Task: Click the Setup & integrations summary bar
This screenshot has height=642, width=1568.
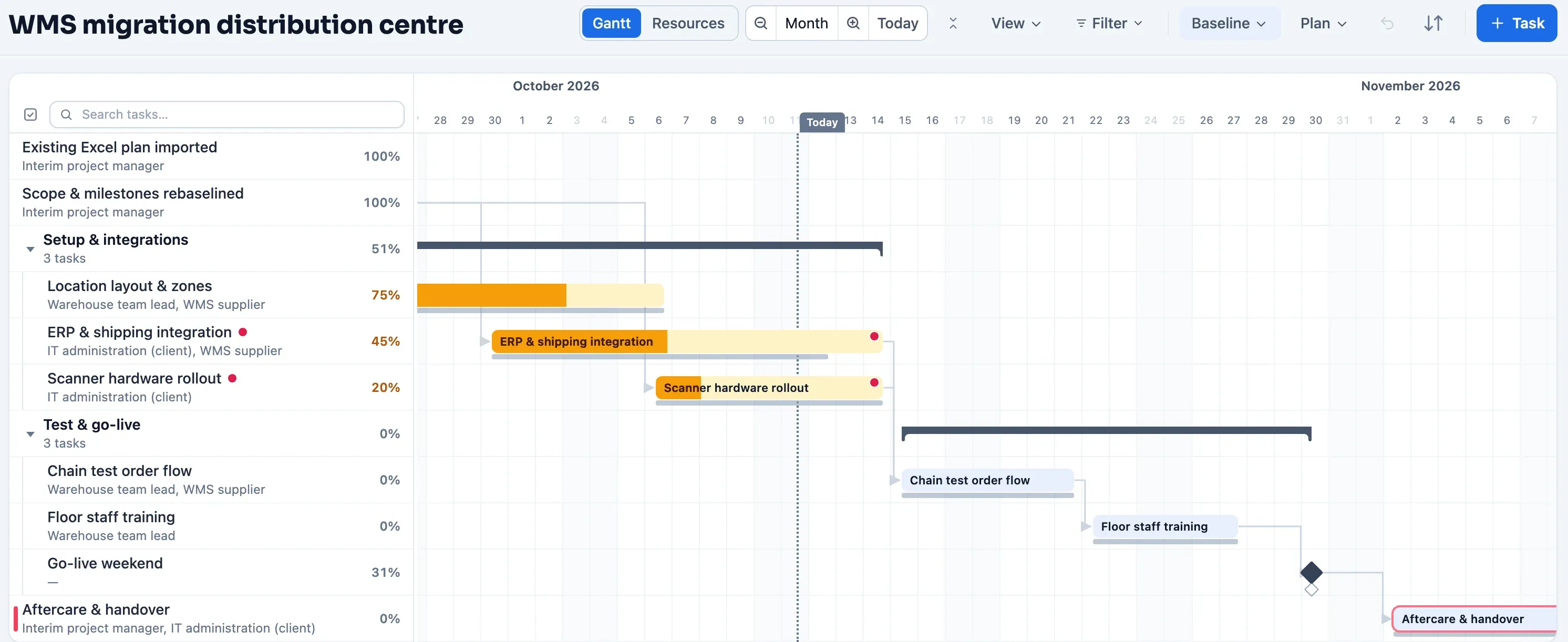Action: point(649,246)
